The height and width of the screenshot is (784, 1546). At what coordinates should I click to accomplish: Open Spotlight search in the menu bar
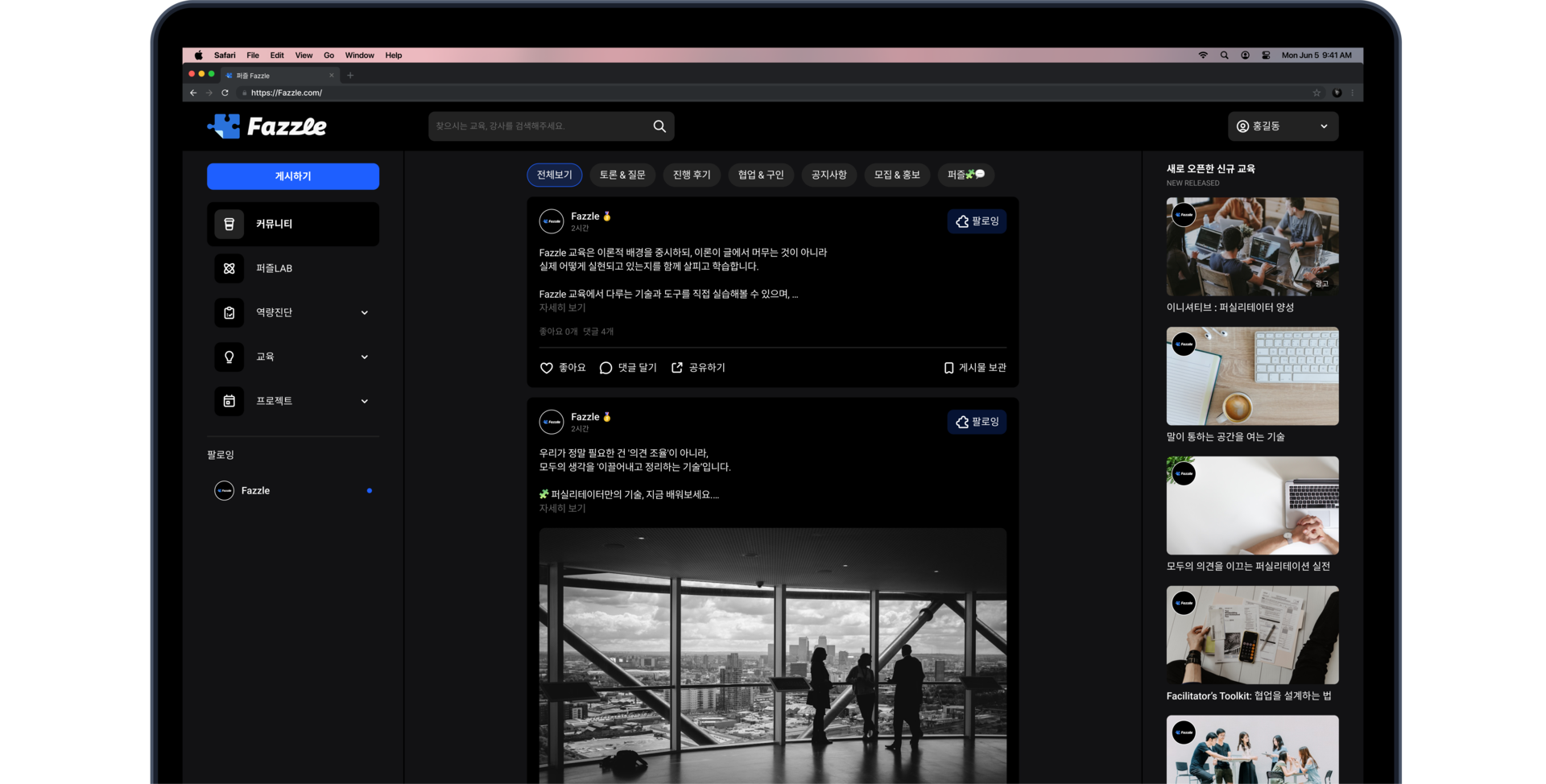1224,56
